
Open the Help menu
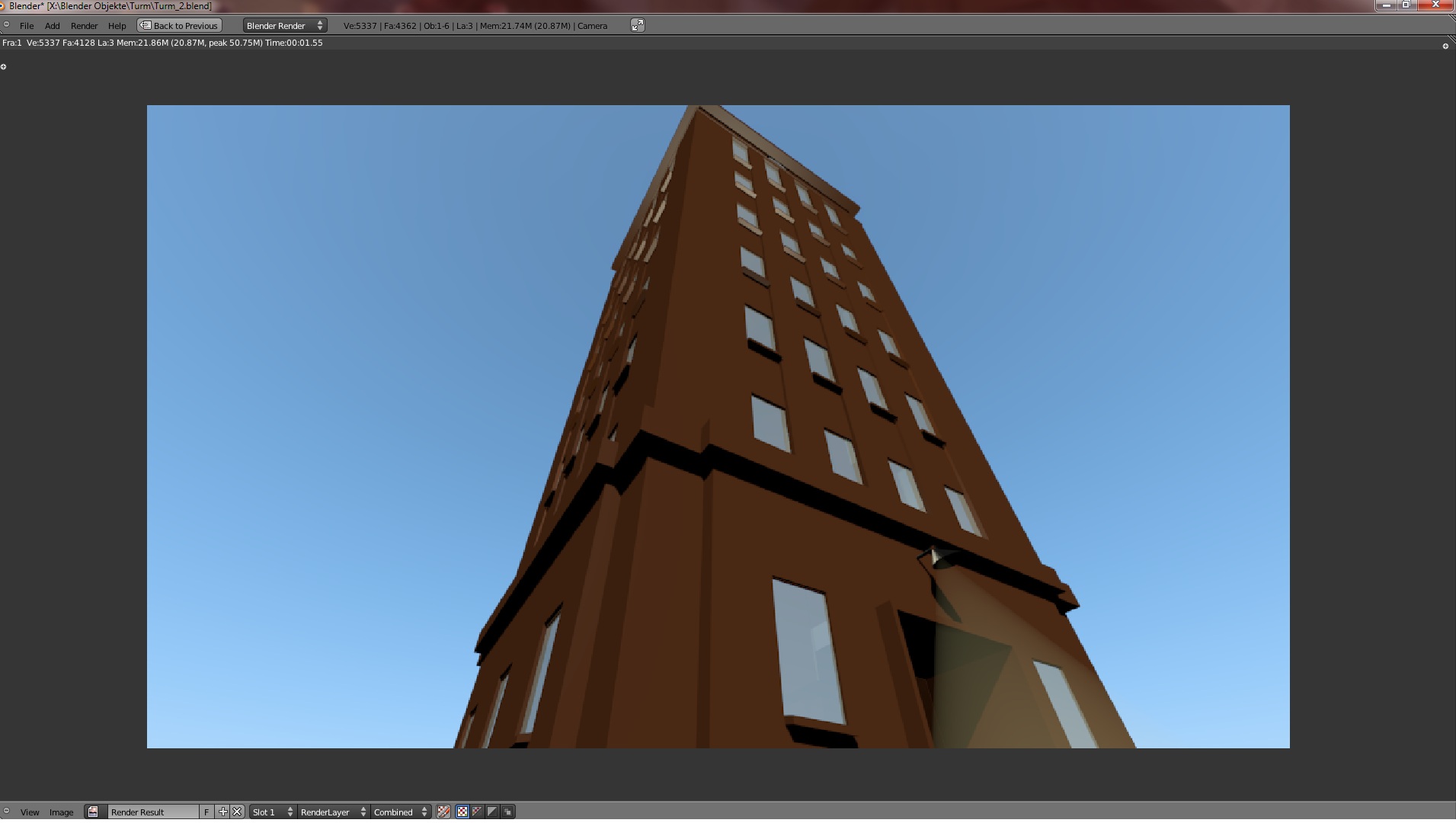(117, 26)
